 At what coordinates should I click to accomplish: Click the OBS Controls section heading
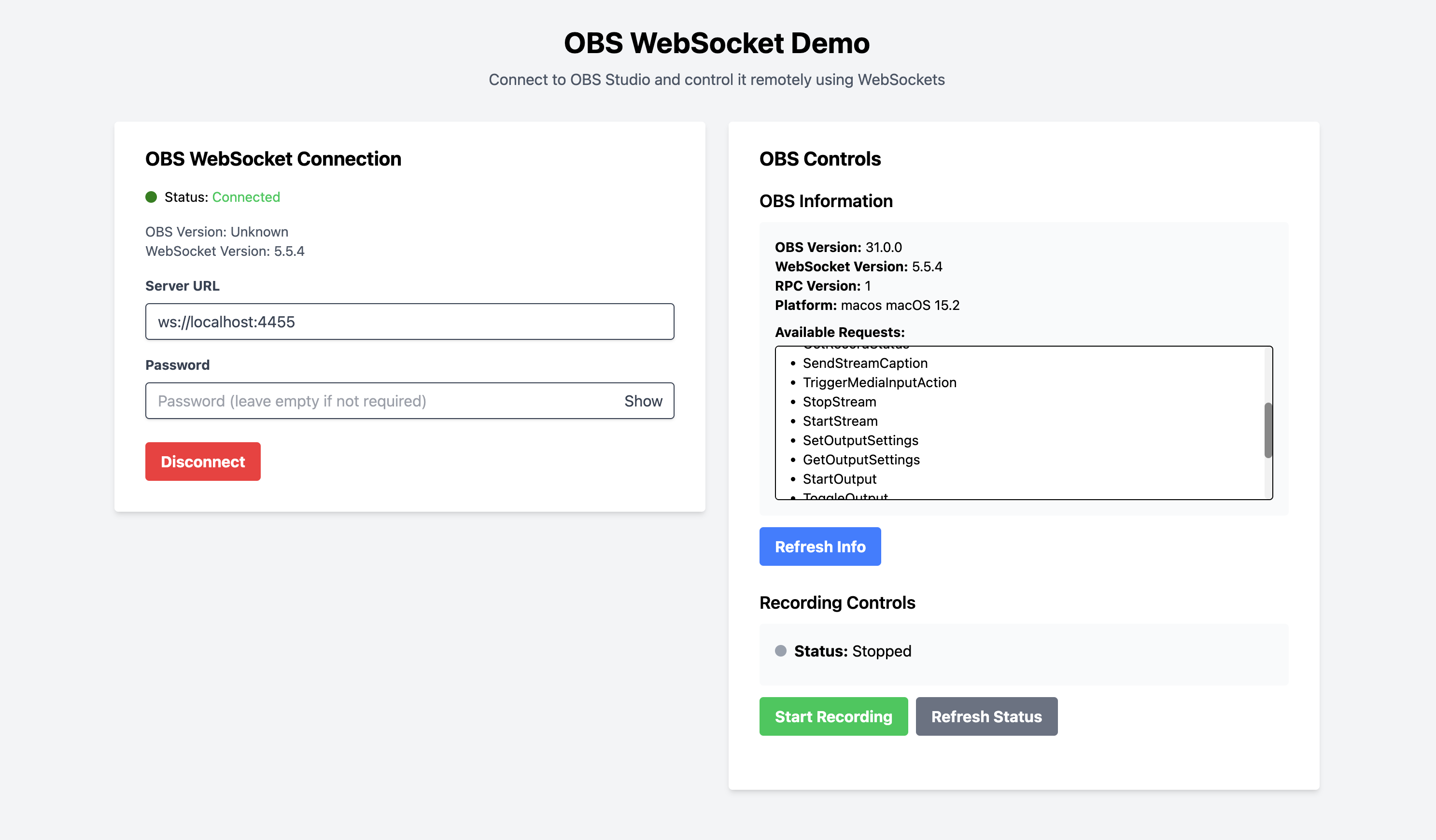(819, 159)
